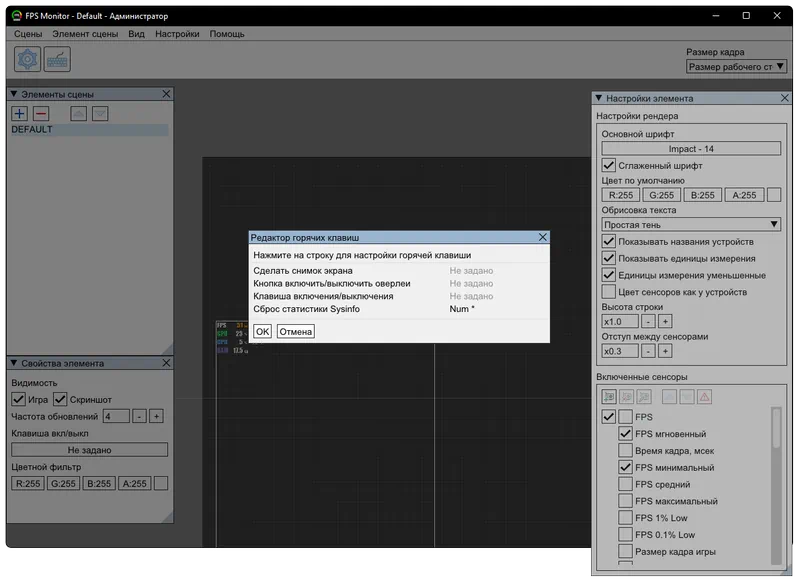Collapse the Свойства элемента panel triangle
This screenshot has width=800, height=581.
point(14,363)
